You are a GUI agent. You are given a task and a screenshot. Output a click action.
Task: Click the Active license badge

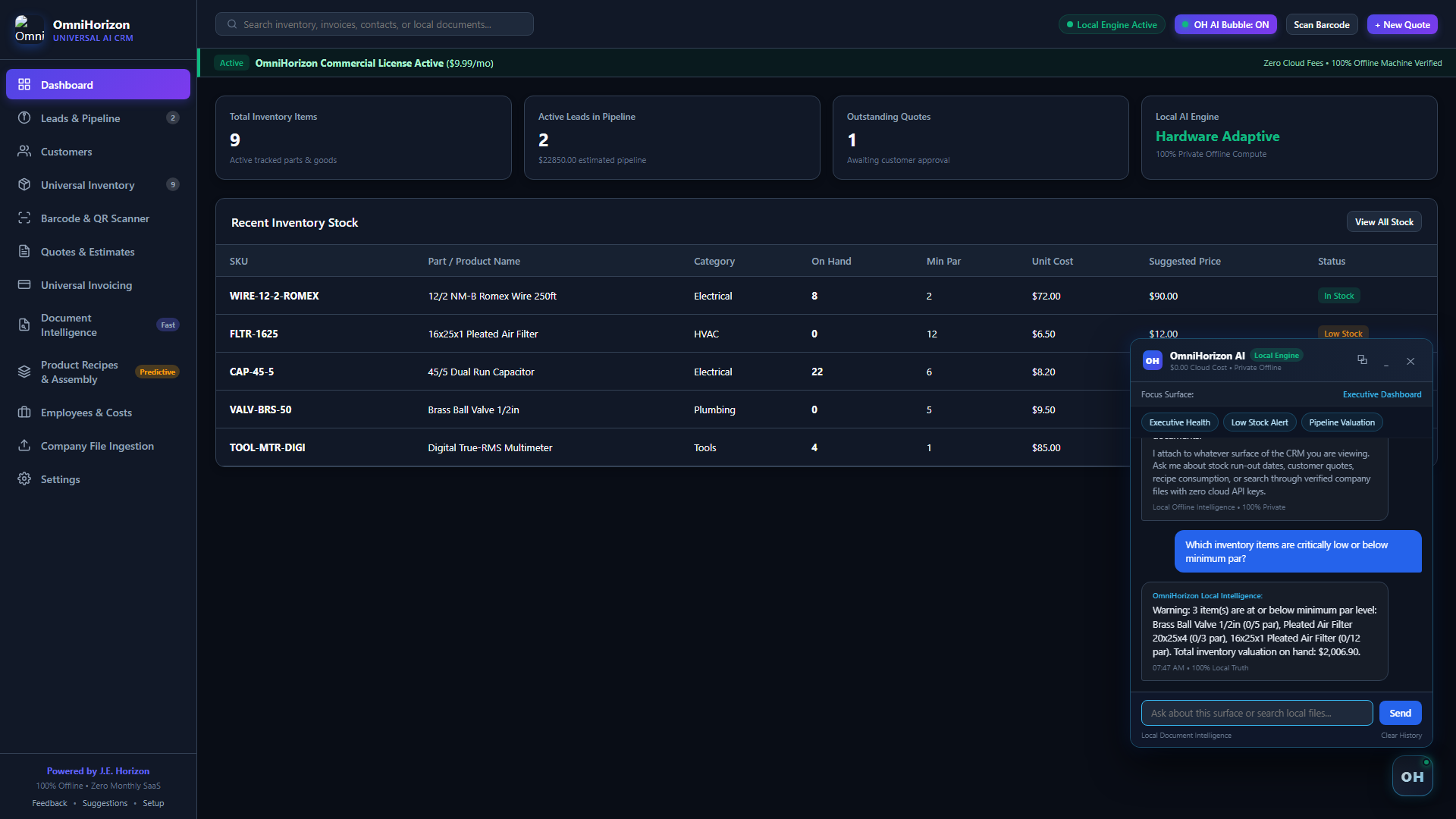coord(231,63)
